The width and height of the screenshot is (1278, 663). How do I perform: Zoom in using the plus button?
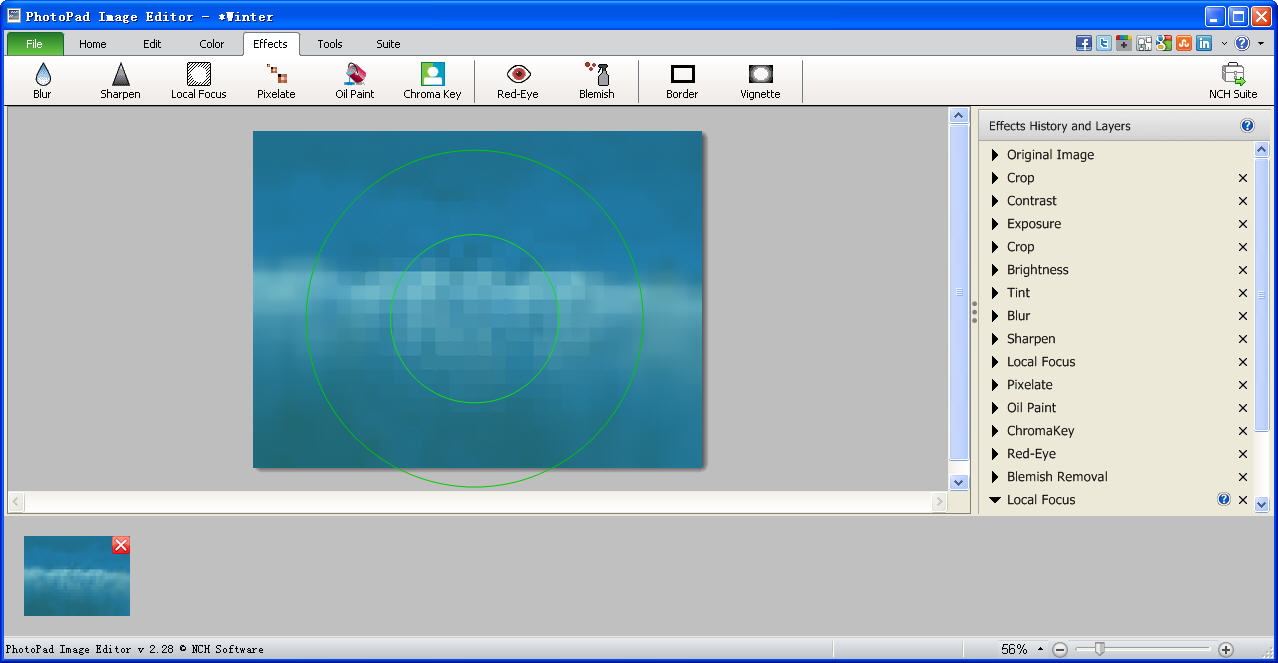click(1226, 649)
